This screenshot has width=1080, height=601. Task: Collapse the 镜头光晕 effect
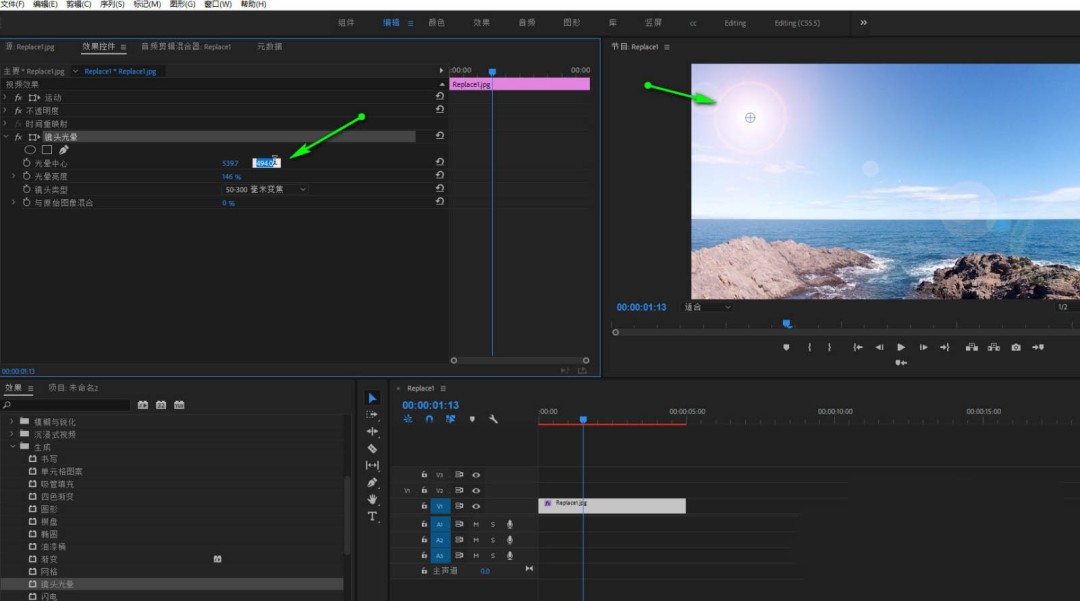click(x=6, y=137)
